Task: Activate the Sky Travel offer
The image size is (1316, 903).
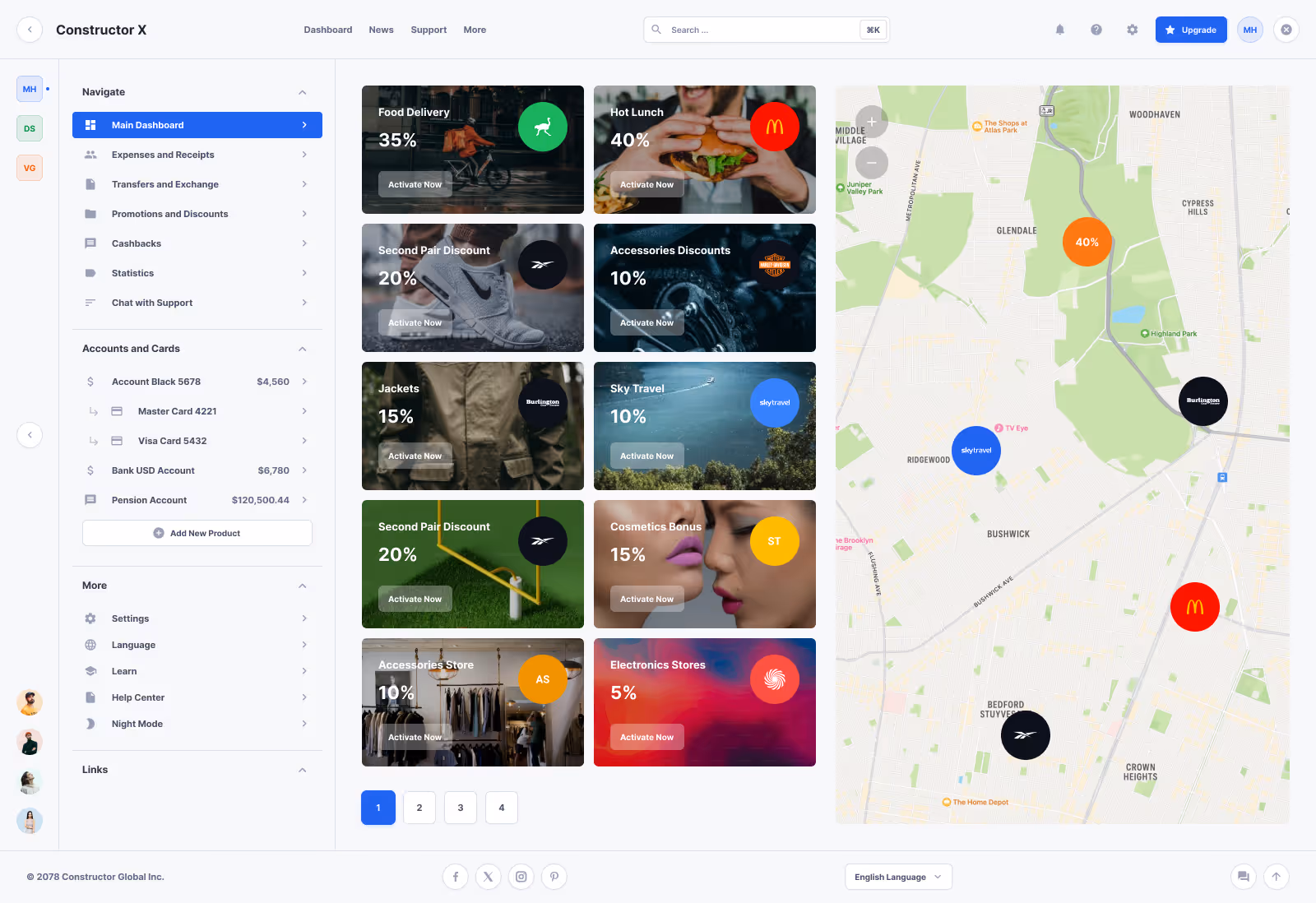Action: point(646,456)
